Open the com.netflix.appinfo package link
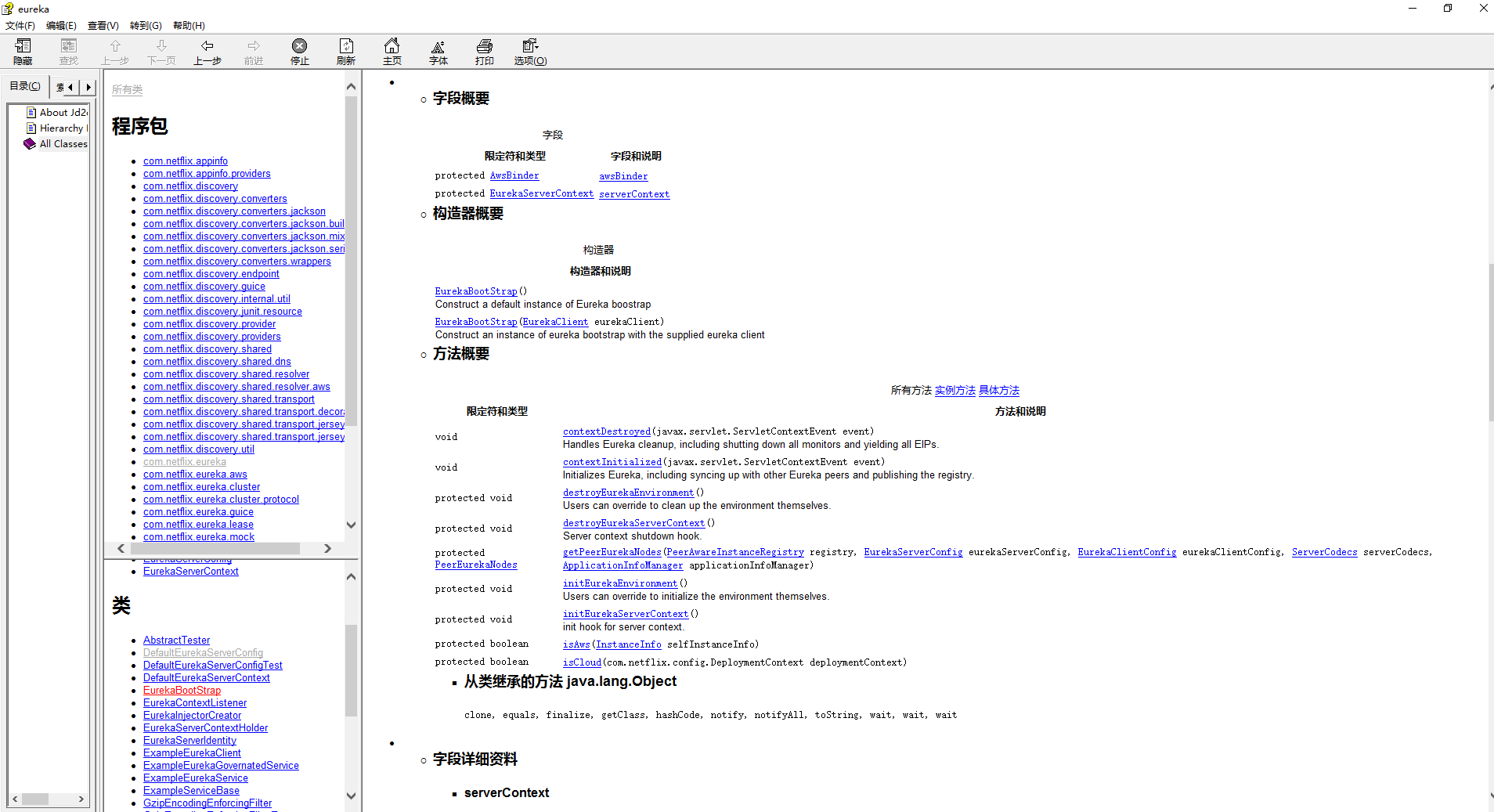This screenshot has width=1494, height=812. pyautogui.click(x=186, y=161)
